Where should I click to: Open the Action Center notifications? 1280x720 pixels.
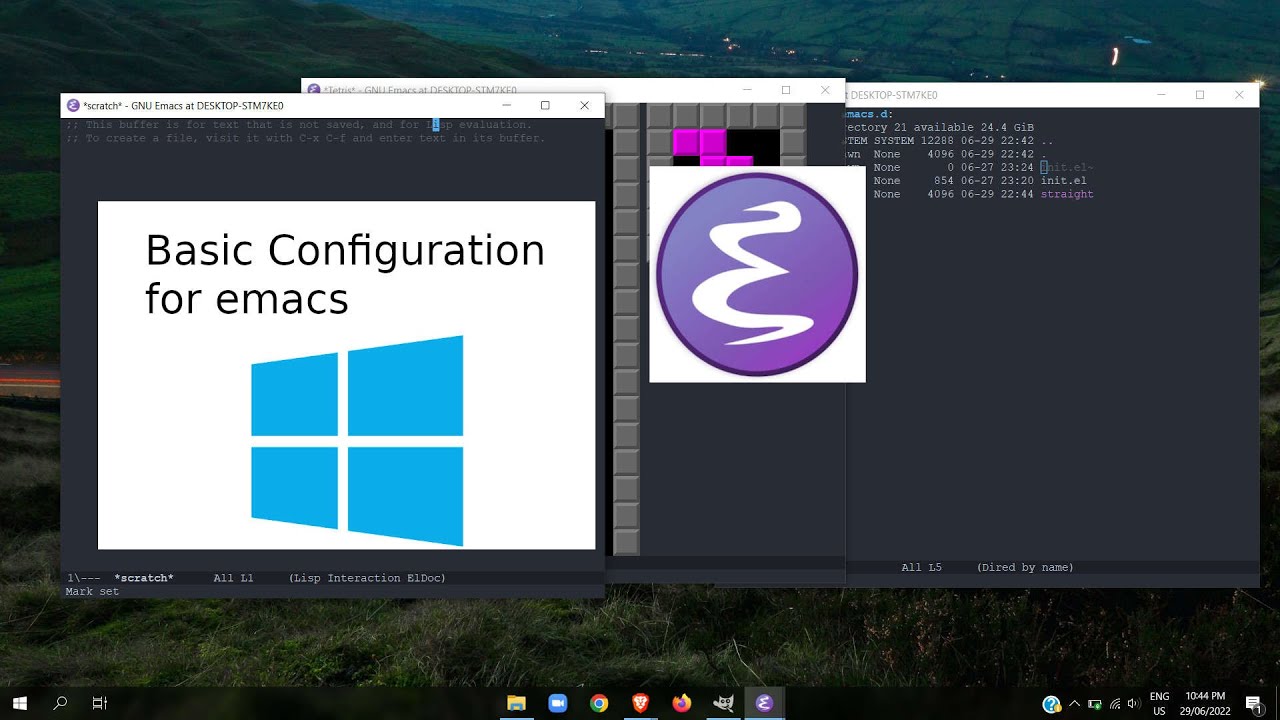[1253, 704]
